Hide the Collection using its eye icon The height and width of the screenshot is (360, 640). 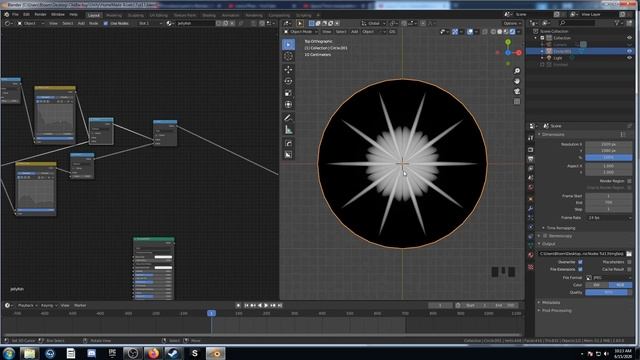point(629,38)
